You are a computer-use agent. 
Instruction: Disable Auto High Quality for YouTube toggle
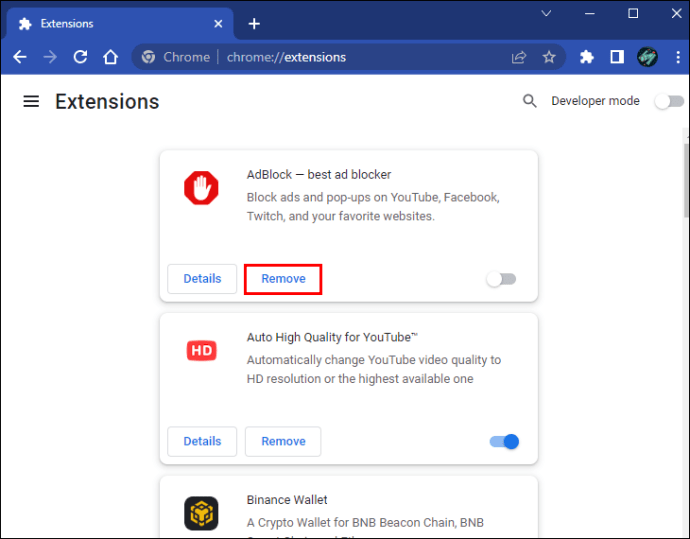504,441
